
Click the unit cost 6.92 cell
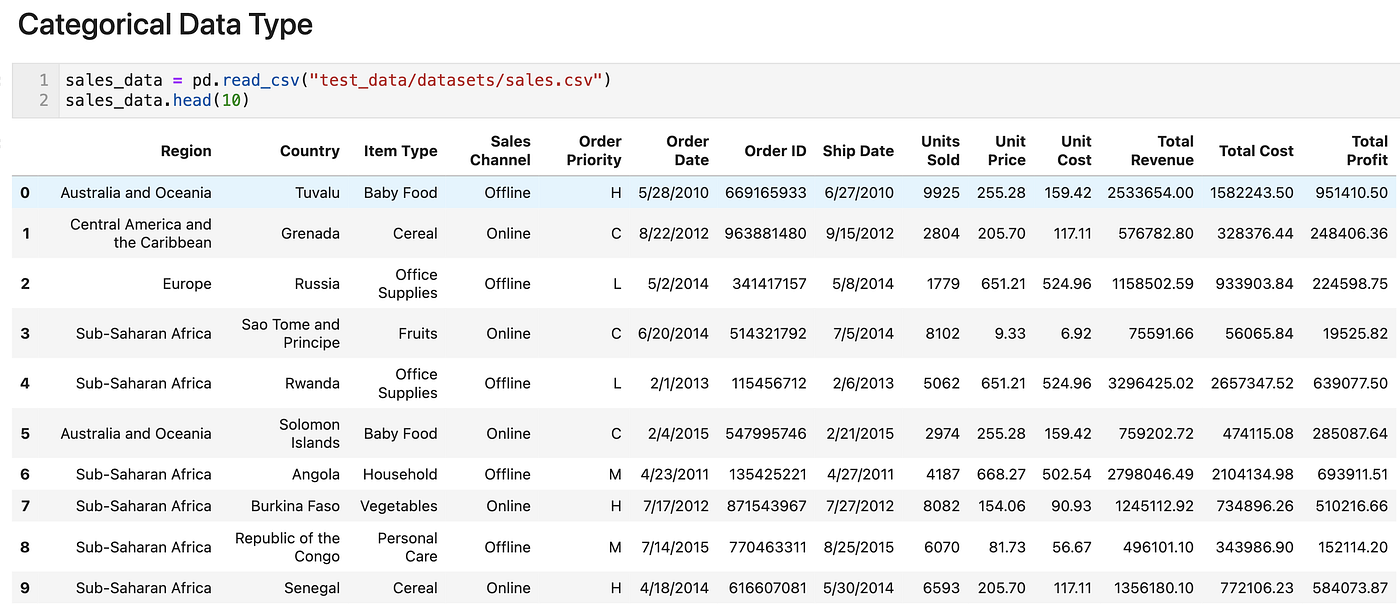[1076, 333]
